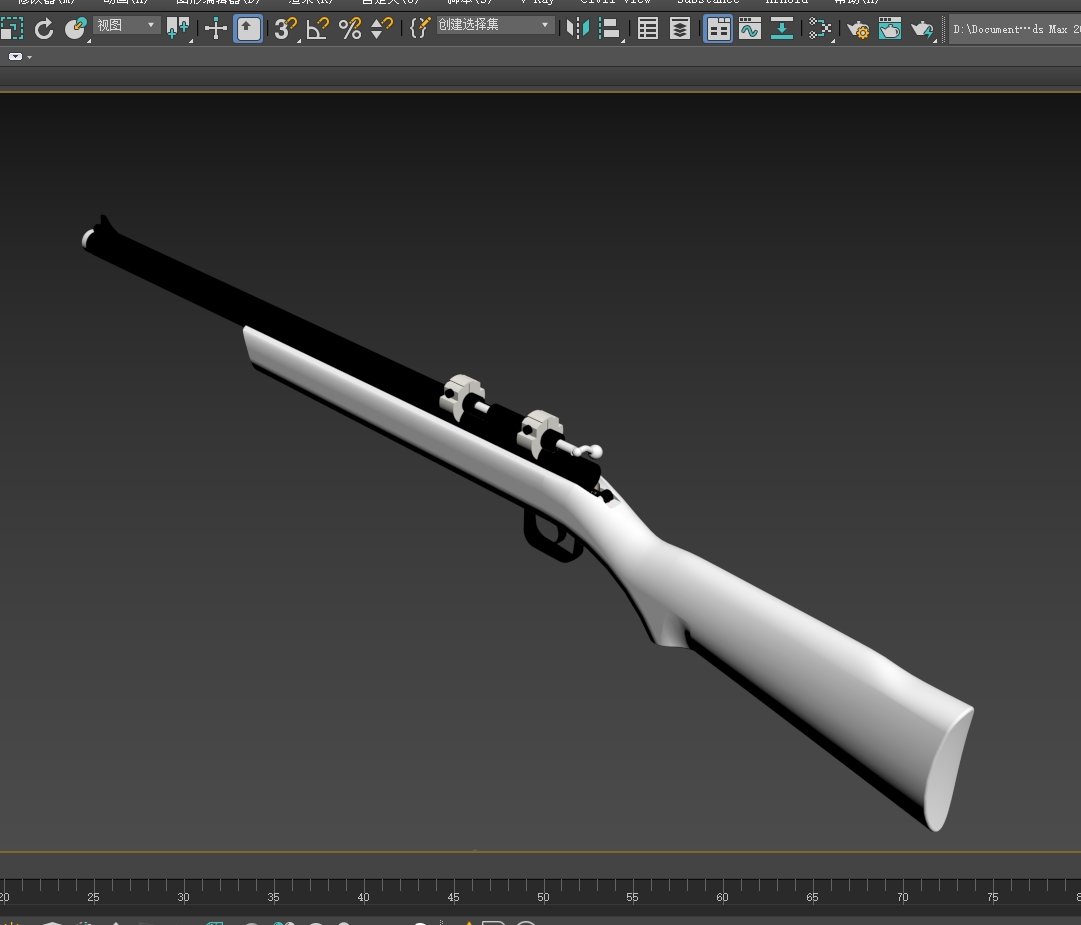Toggle spinner snap
This screenshot has width=1081, height=925.
point(381,29)
